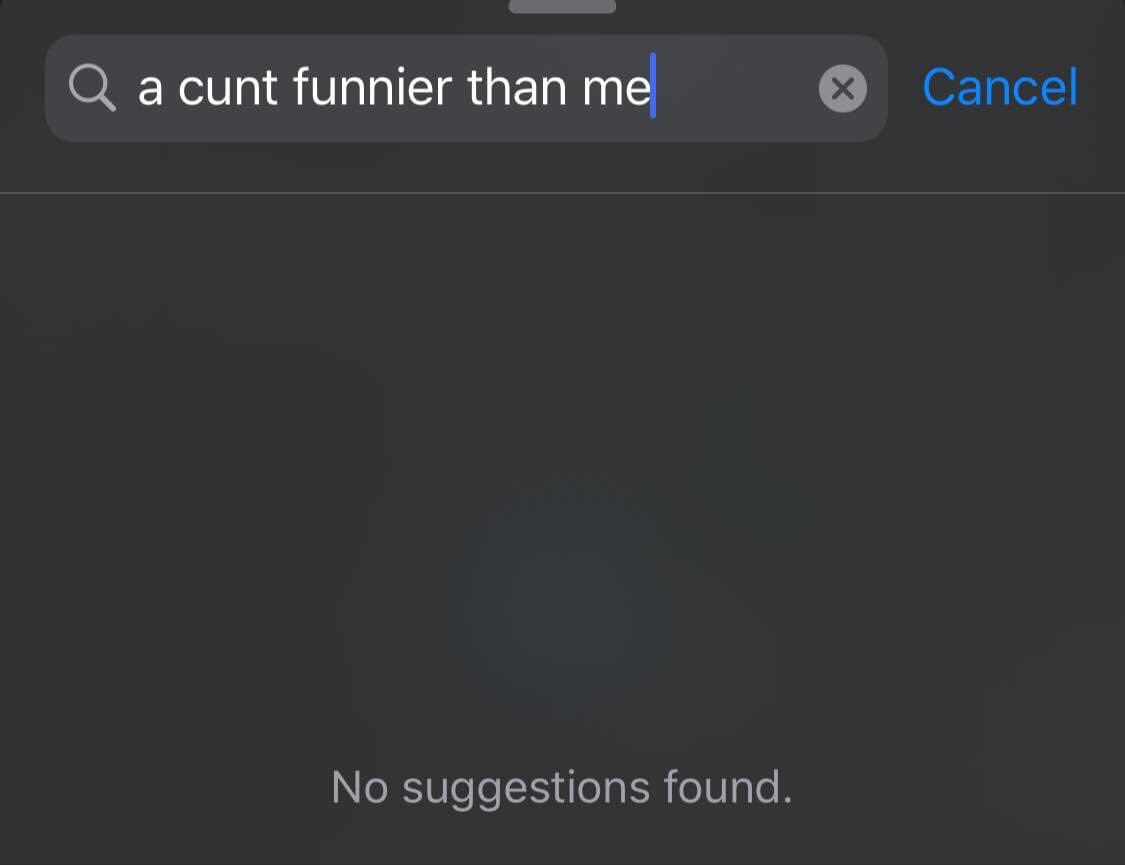Click the blue text cursor at query end
The height and width of the screenshot is (866, 1125).
(653, 85)
